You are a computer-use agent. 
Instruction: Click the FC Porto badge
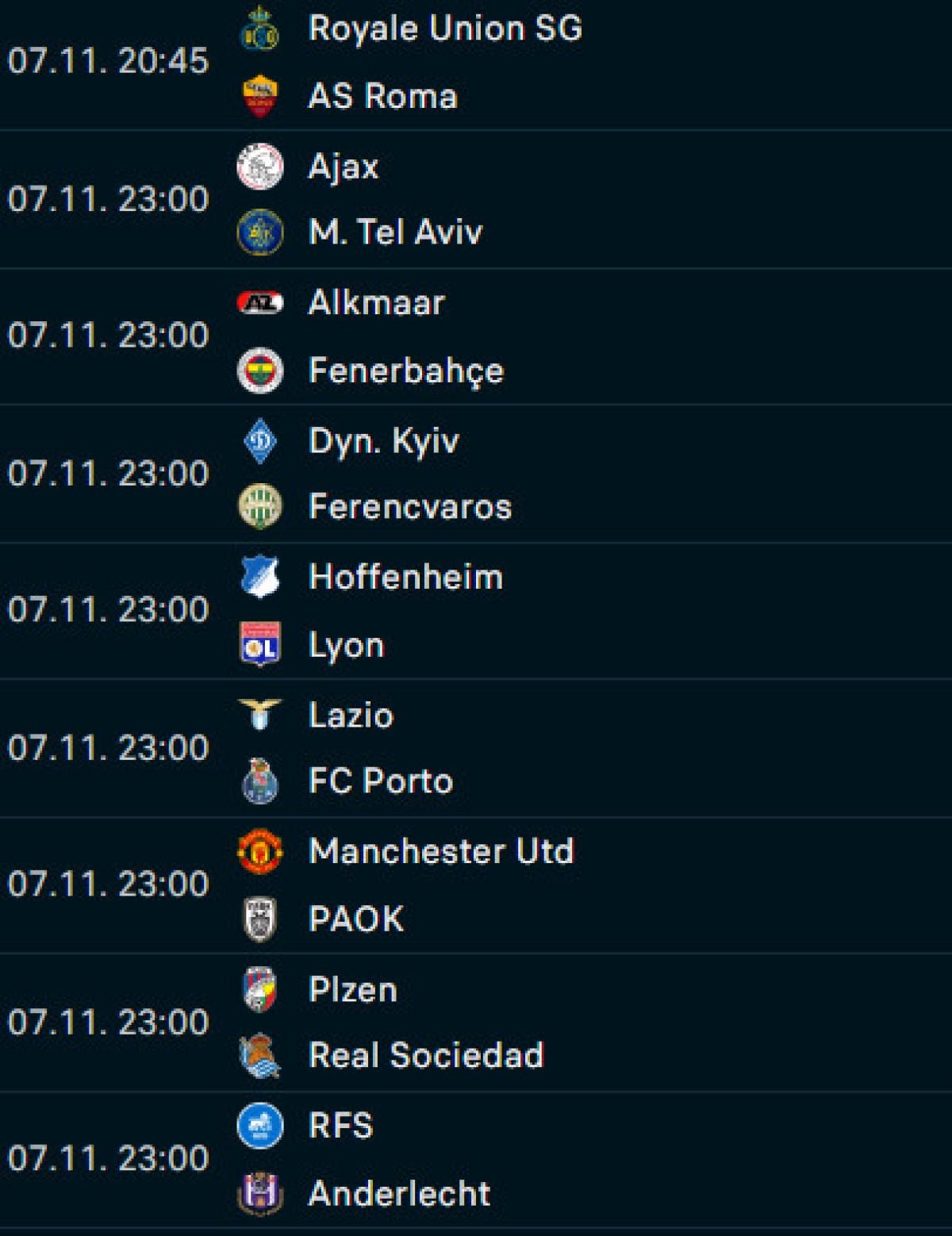pyautogui.click(x=259, y=781)
